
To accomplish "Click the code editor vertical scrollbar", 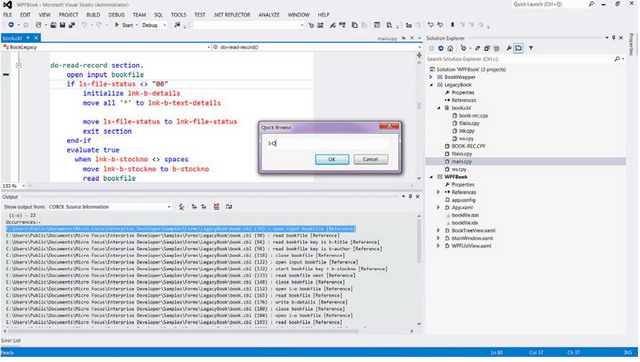I will (x=419, y=106).
